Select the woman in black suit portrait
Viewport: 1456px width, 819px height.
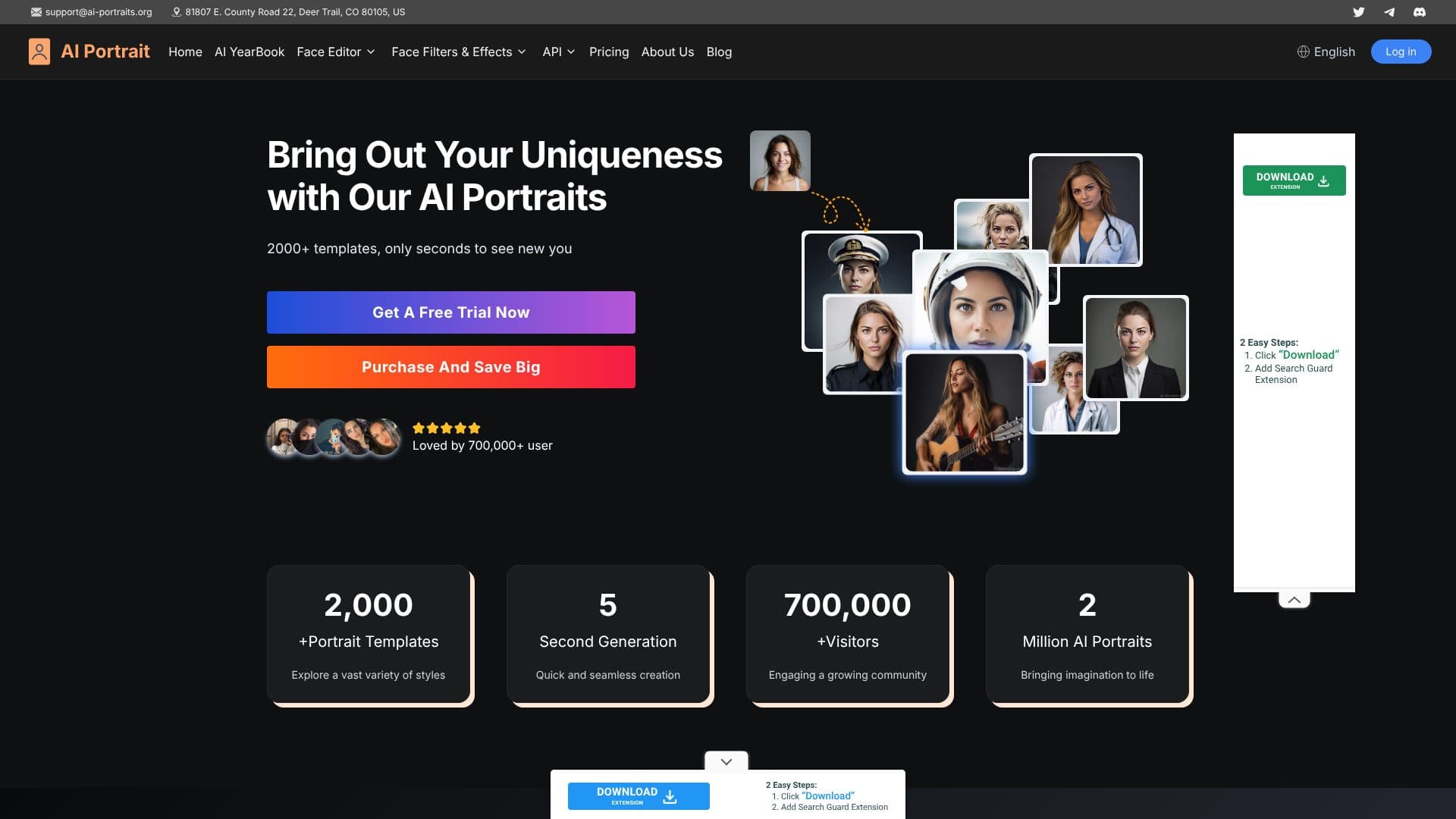point(1135,348)
